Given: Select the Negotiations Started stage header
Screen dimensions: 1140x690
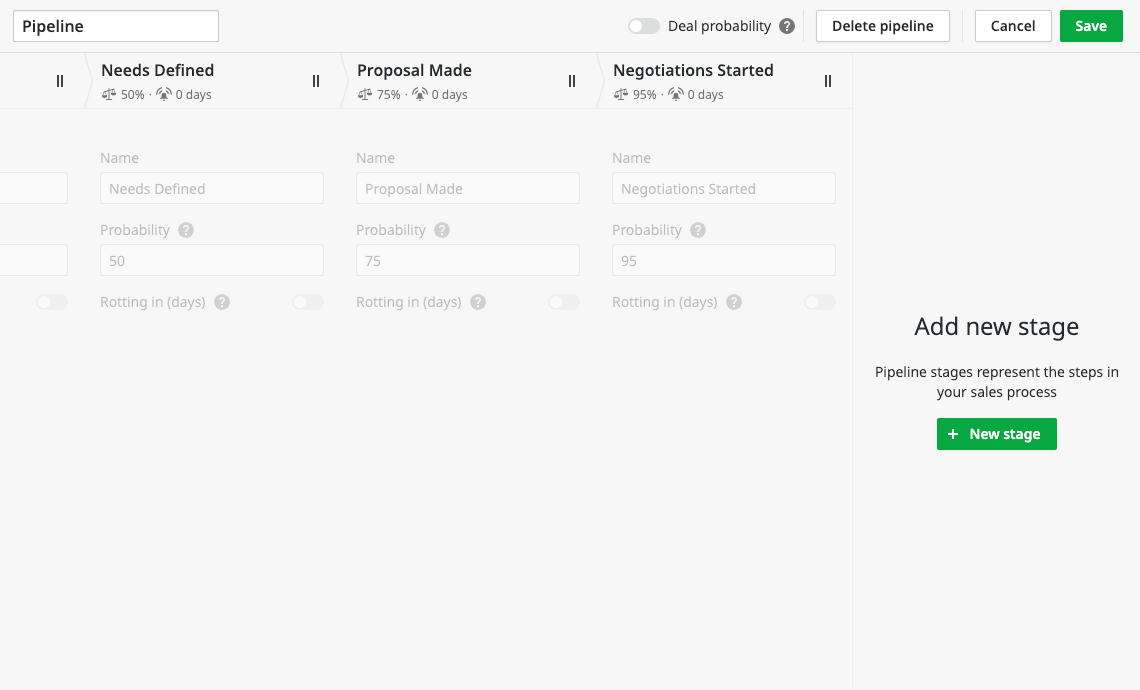Looking at the screenshot, I should (x=700, y=80).
